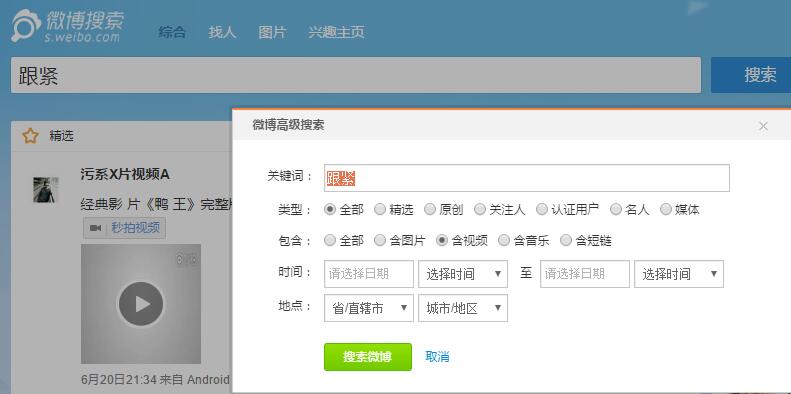The width and height of the screenshot is (791, 394).
Task: Click the 关键词 input field
Action: point(527,178)
